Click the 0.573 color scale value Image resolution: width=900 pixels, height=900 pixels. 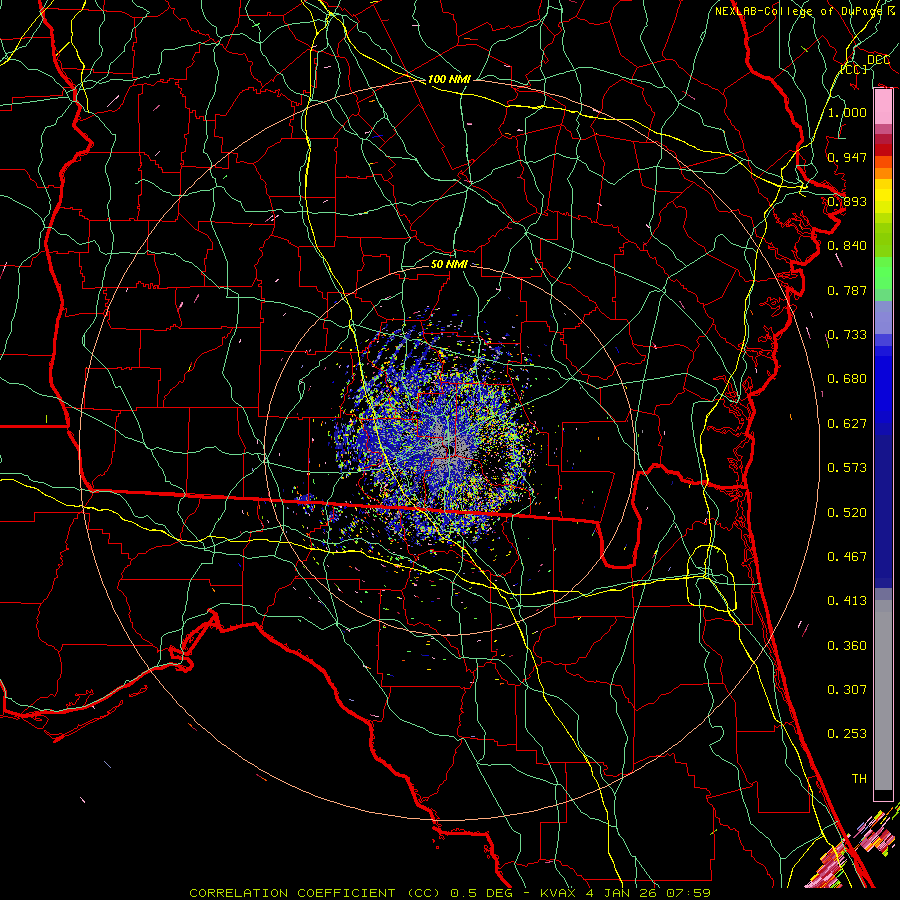point(847,468)
